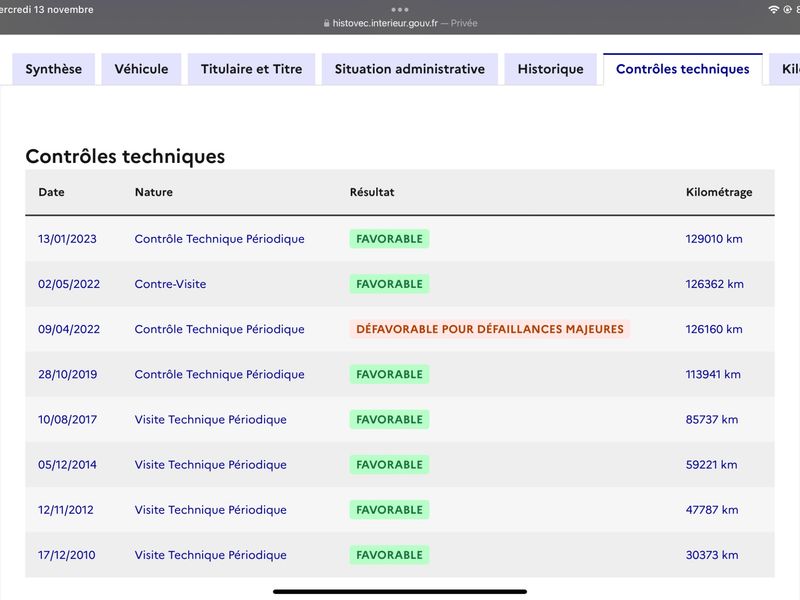
Task: Click the 59221 km mileage value
Action: 711,465
